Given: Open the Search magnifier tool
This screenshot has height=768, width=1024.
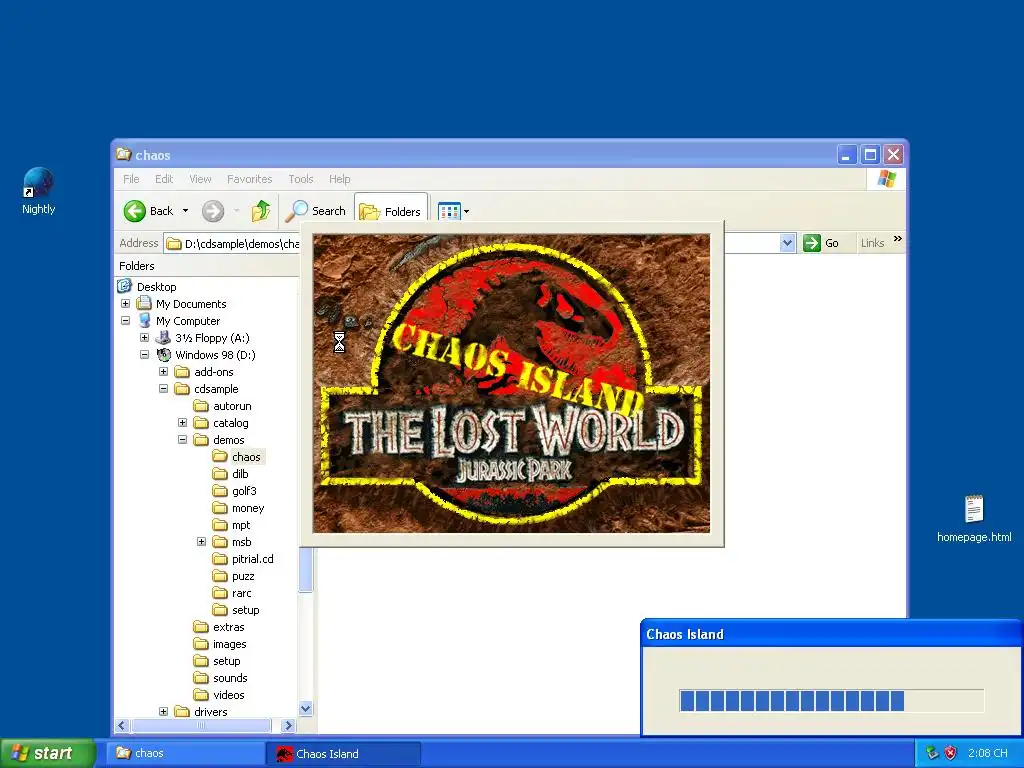Looking at the screenshot, I should (x=317, y=211).
